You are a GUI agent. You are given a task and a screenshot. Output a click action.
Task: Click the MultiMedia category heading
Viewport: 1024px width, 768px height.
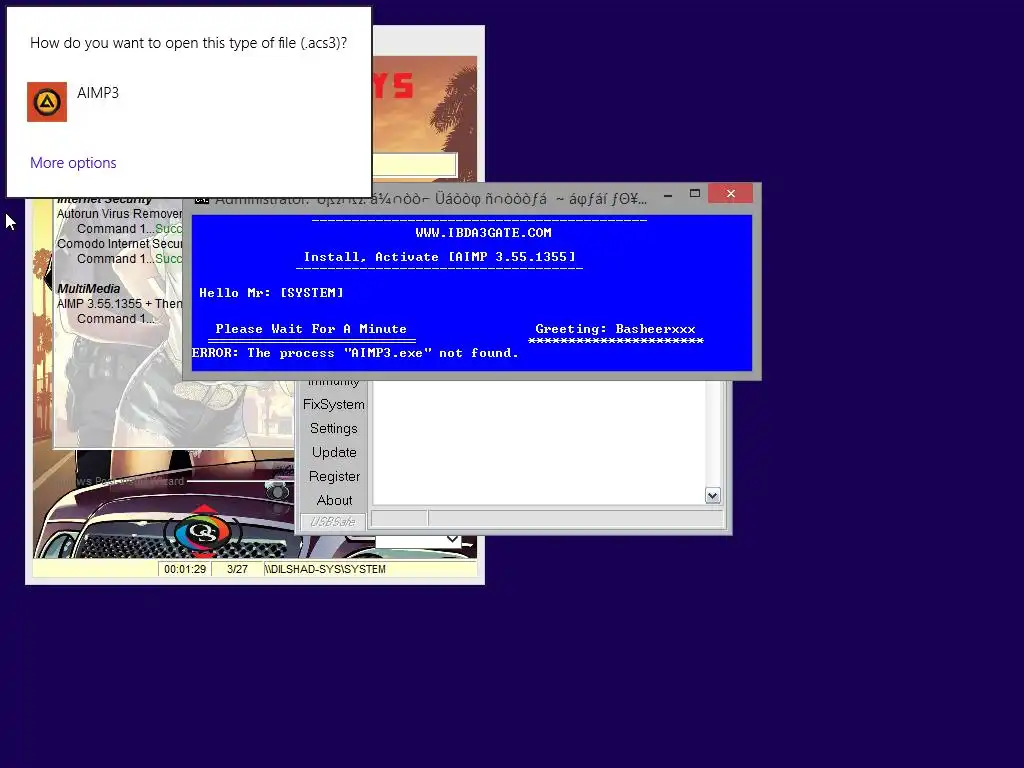[x=88, y=289]
